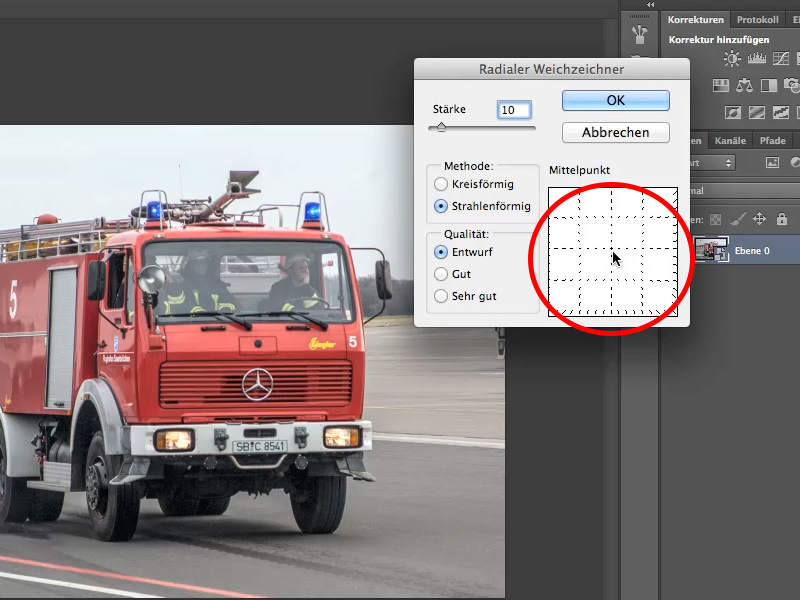Click Abbrechen to cancel the dialog
This screenshot has height=600, width=800.
[x=616, y=133]
